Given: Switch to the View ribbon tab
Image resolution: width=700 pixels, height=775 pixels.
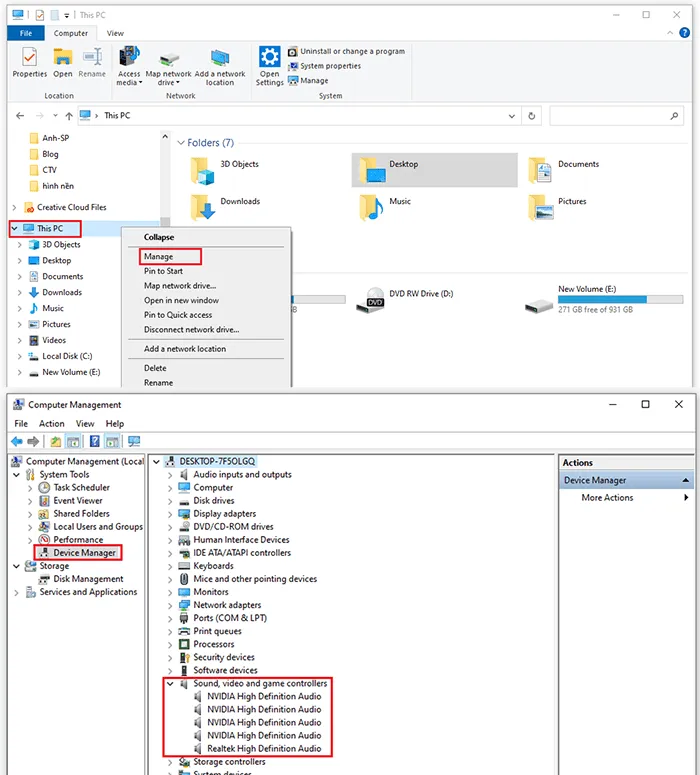Looking at the screenshot, I should point(115,33).
